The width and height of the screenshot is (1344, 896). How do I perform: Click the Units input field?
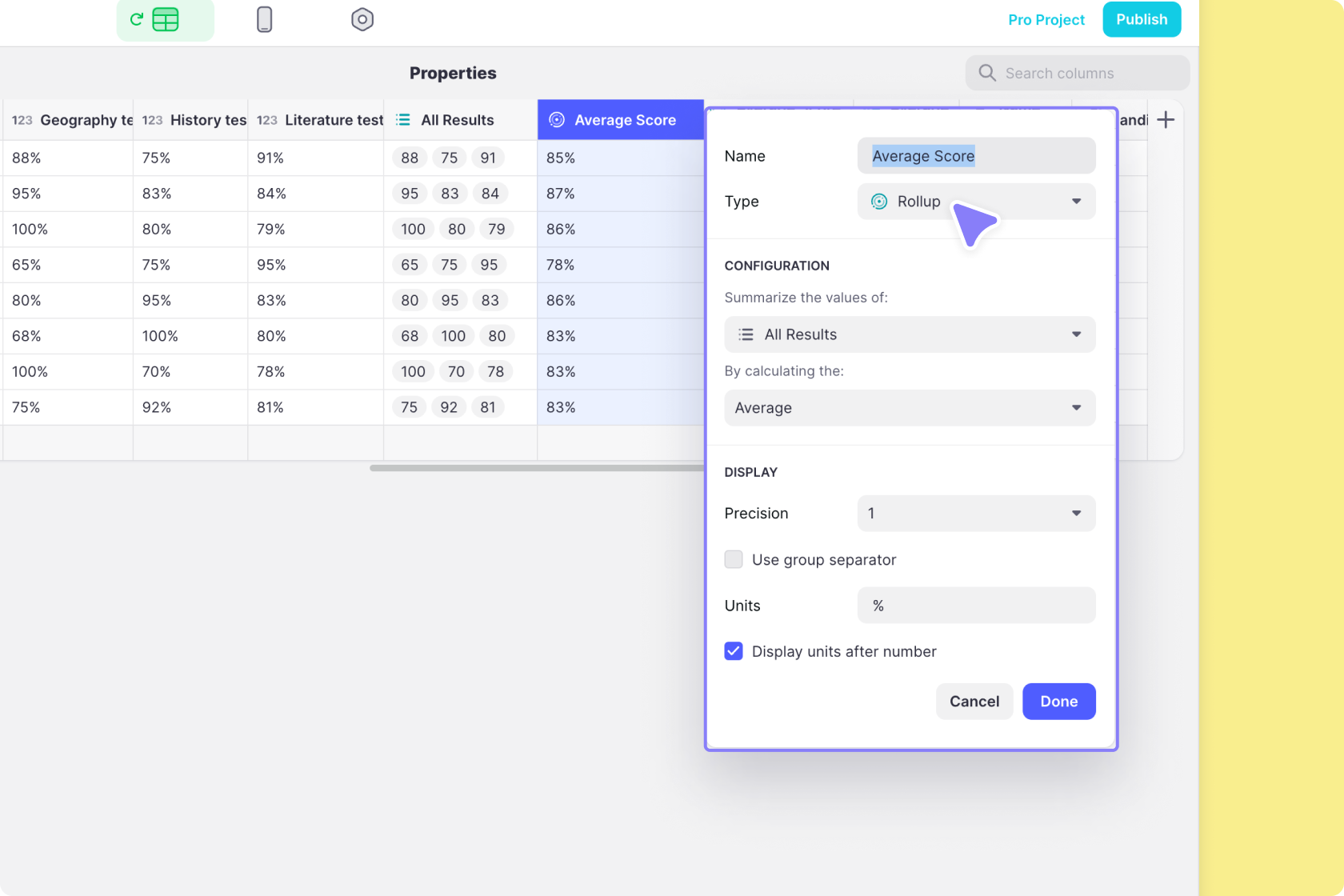coord(976,606)
